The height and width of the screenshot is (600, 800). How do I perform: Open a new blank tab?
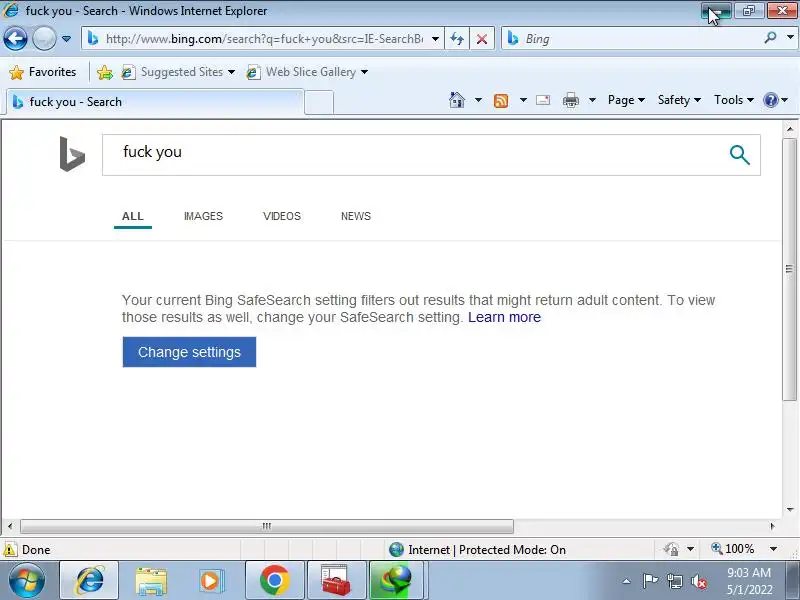319,102
